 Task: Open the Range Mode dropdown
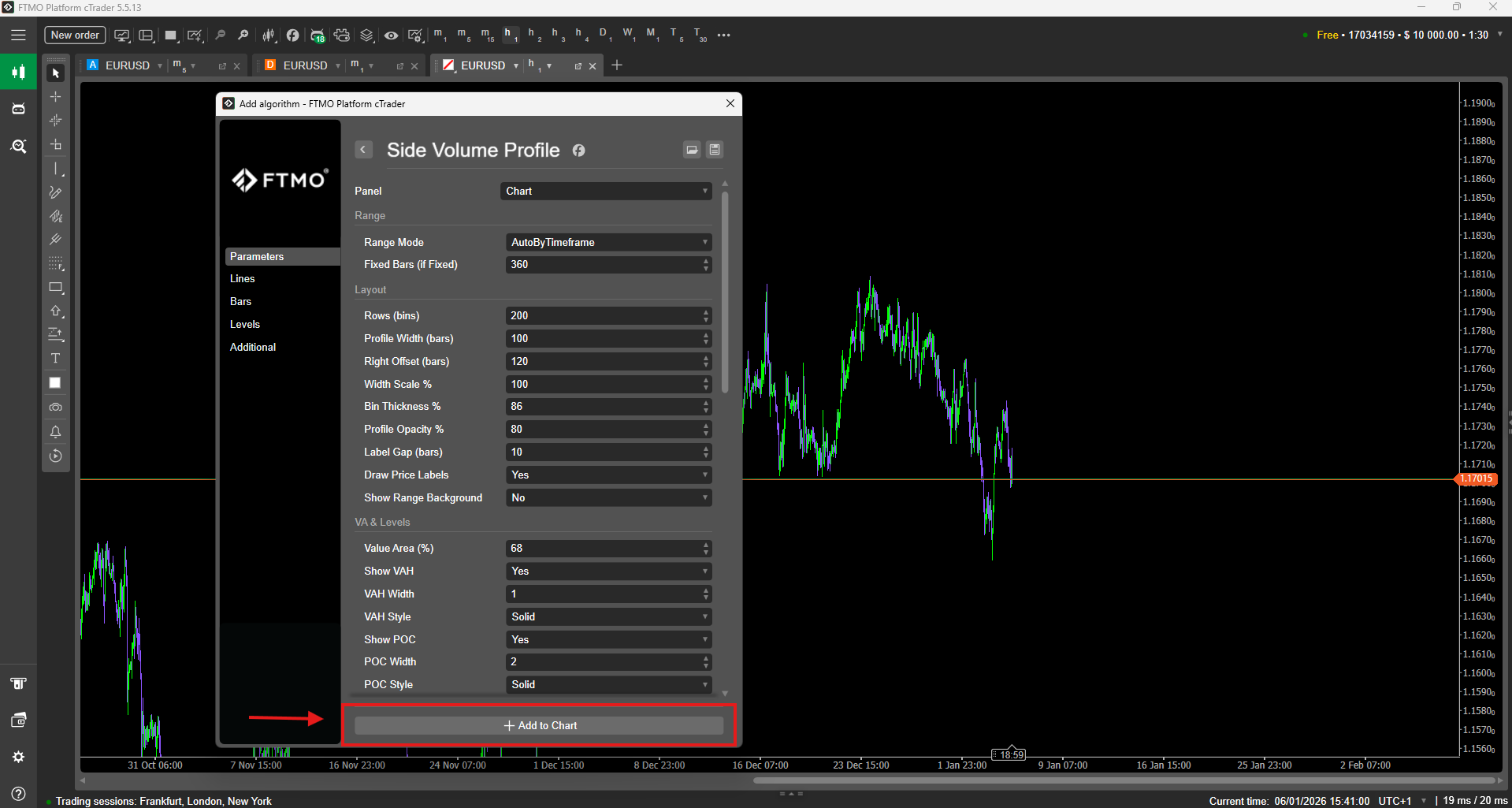tap(607, 243)
